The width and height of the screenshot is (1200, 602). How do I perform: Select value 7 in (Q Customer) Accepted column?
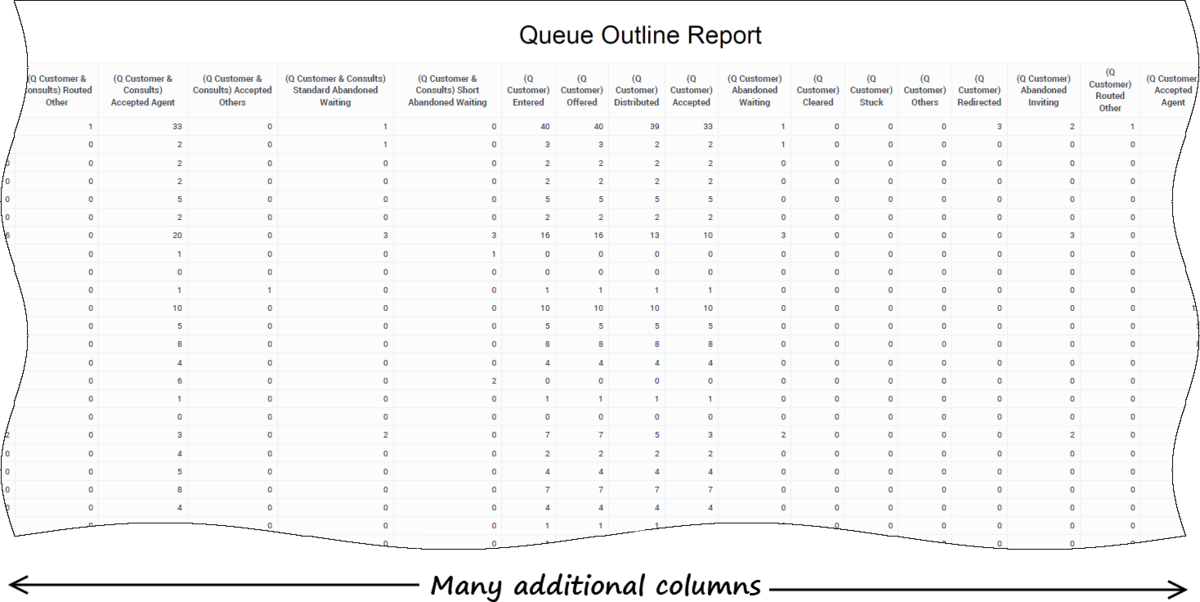click(709, 490)
